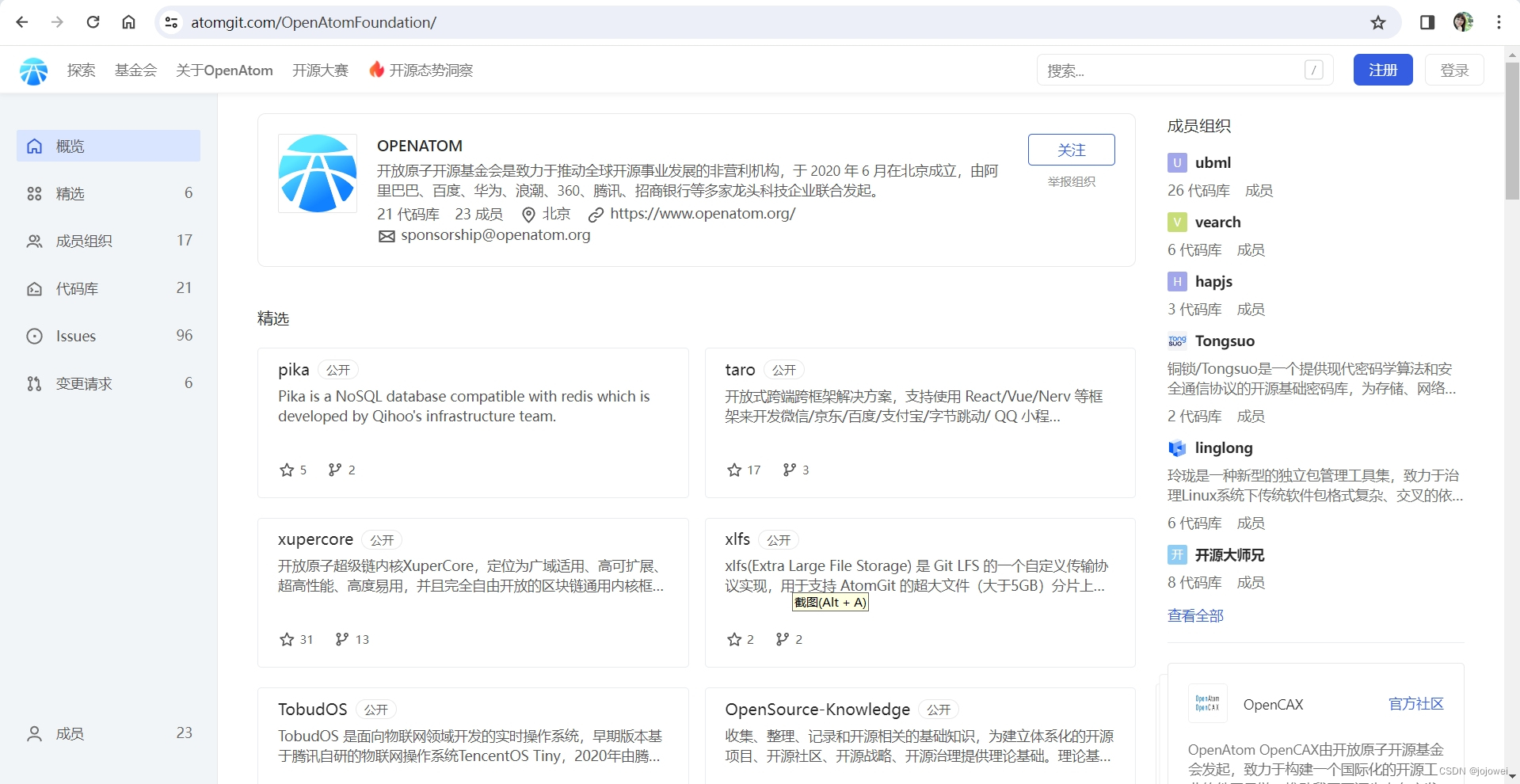Viewport: 1520px width, 784px height.
Task: Go back using the browser back arrow
Action: [x=22, y=22]
